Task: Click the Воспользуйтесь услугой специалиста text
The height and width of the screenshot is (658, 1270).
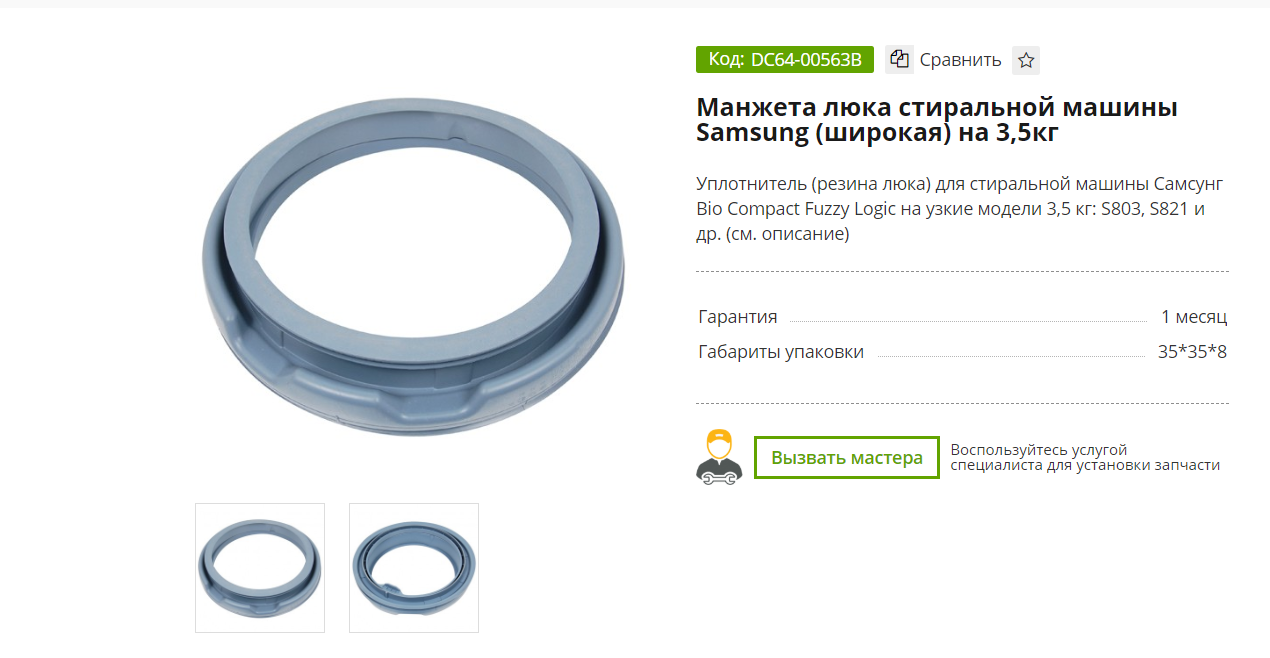Action: click(1085, 458)
